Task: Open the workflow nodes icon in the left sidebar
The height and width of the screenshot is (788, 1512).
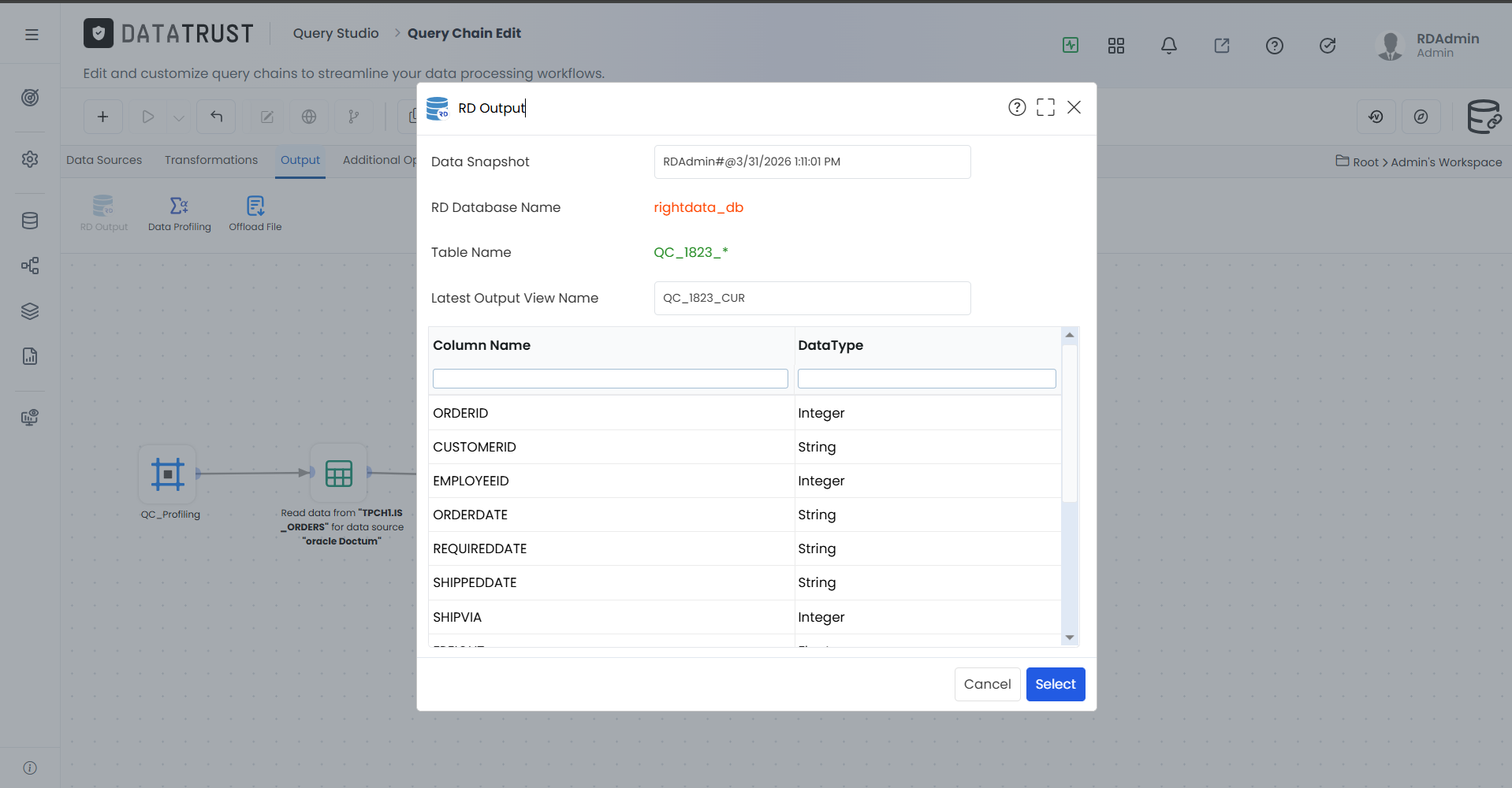Action: pyautogui.click(x=30, y=266)
